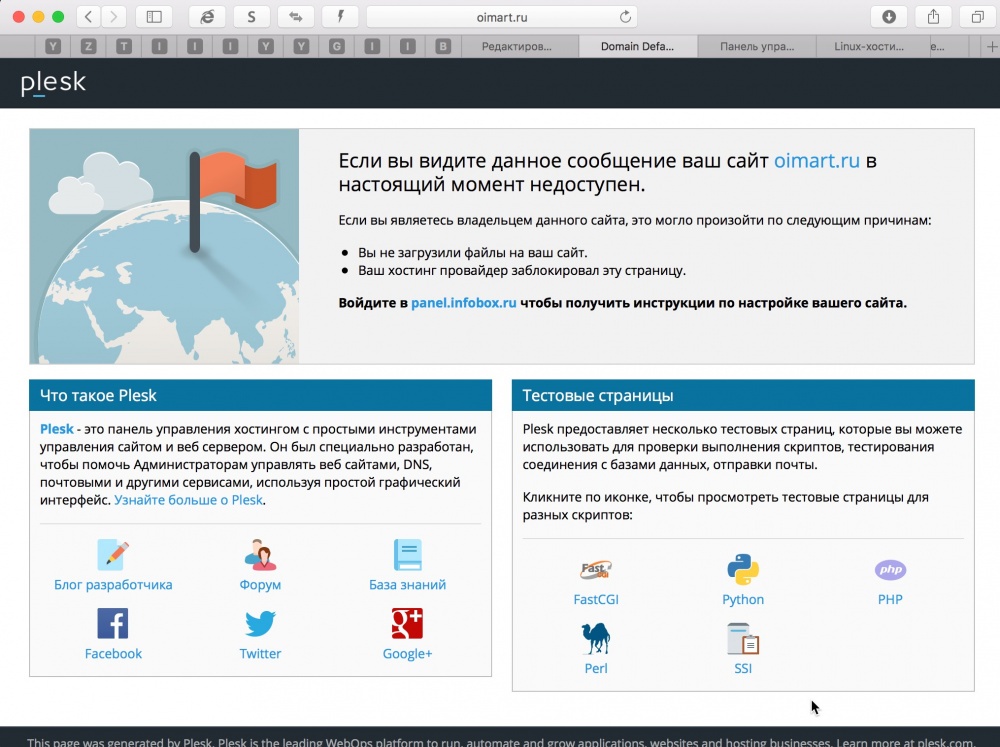
Task: Click the S toolbar extension button
Action: [251, 17]
